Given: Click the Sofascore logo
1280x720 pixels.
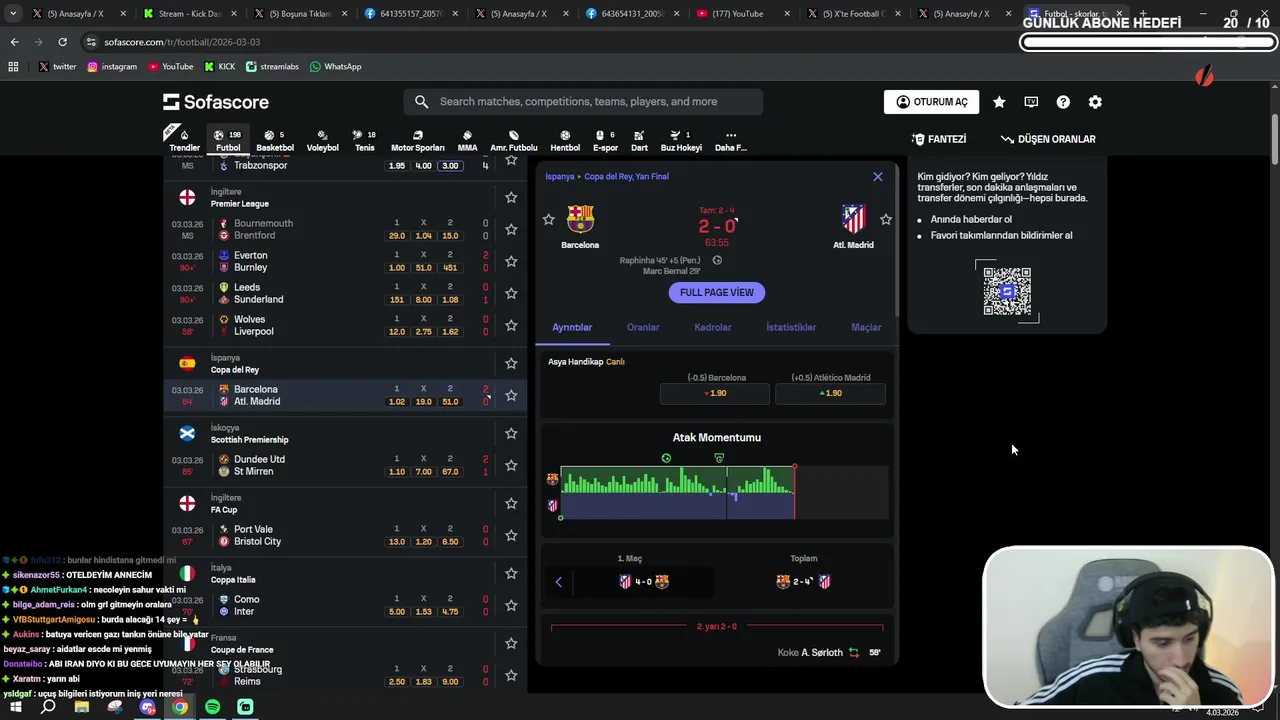Looking at the screenshot, I should pyautogui.click(x=216, y=102).
